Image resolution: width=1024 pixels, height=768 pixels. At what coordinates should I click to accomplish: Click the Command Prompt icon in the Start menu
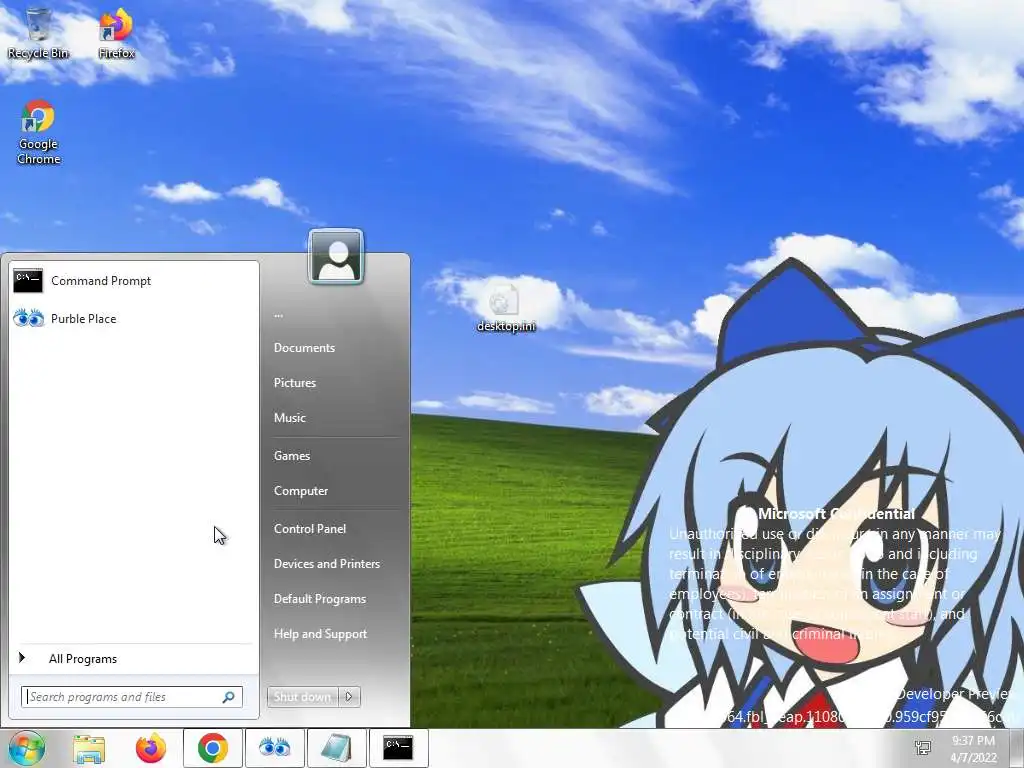coord(28,281)
